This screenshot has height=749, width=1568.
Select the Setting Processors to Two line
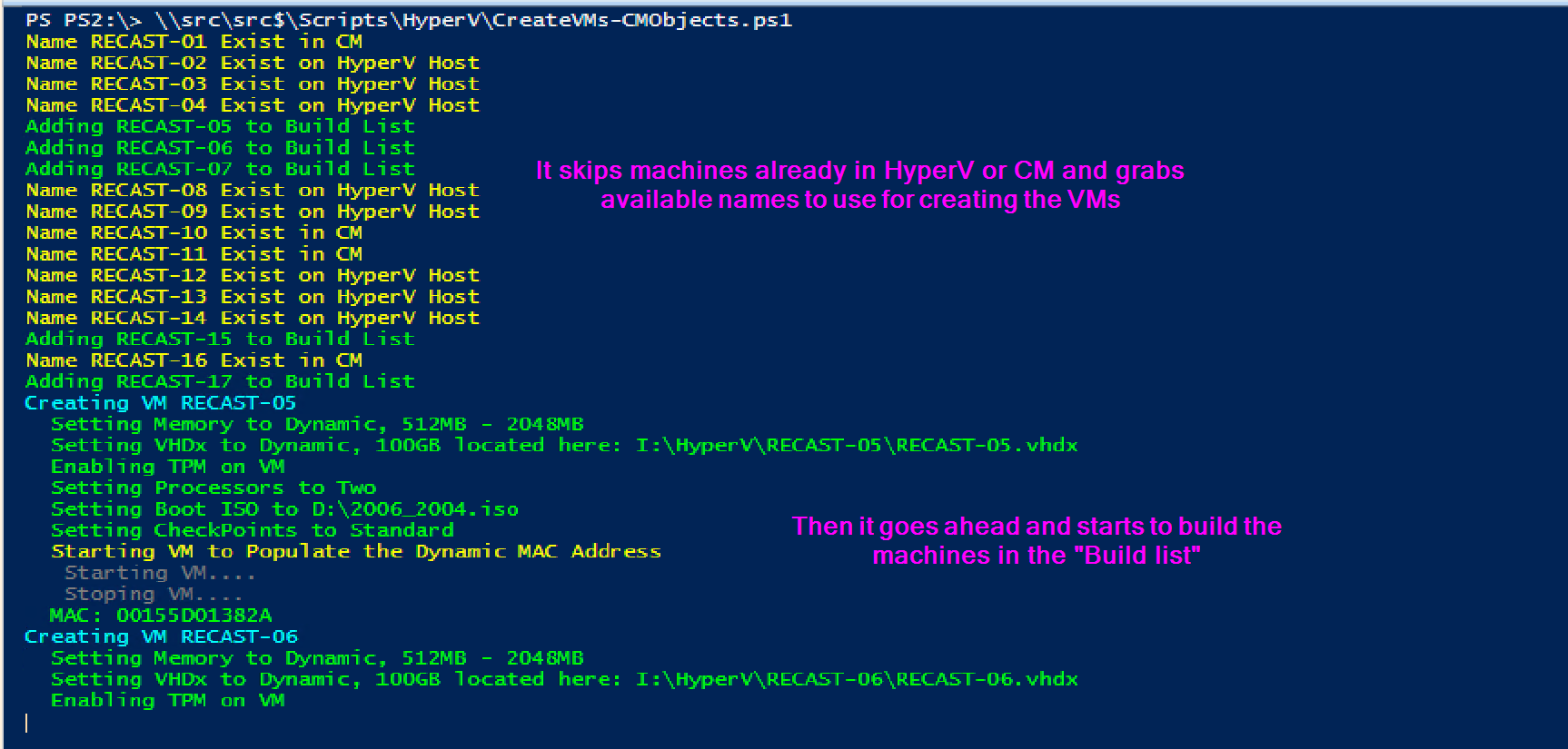213,488
